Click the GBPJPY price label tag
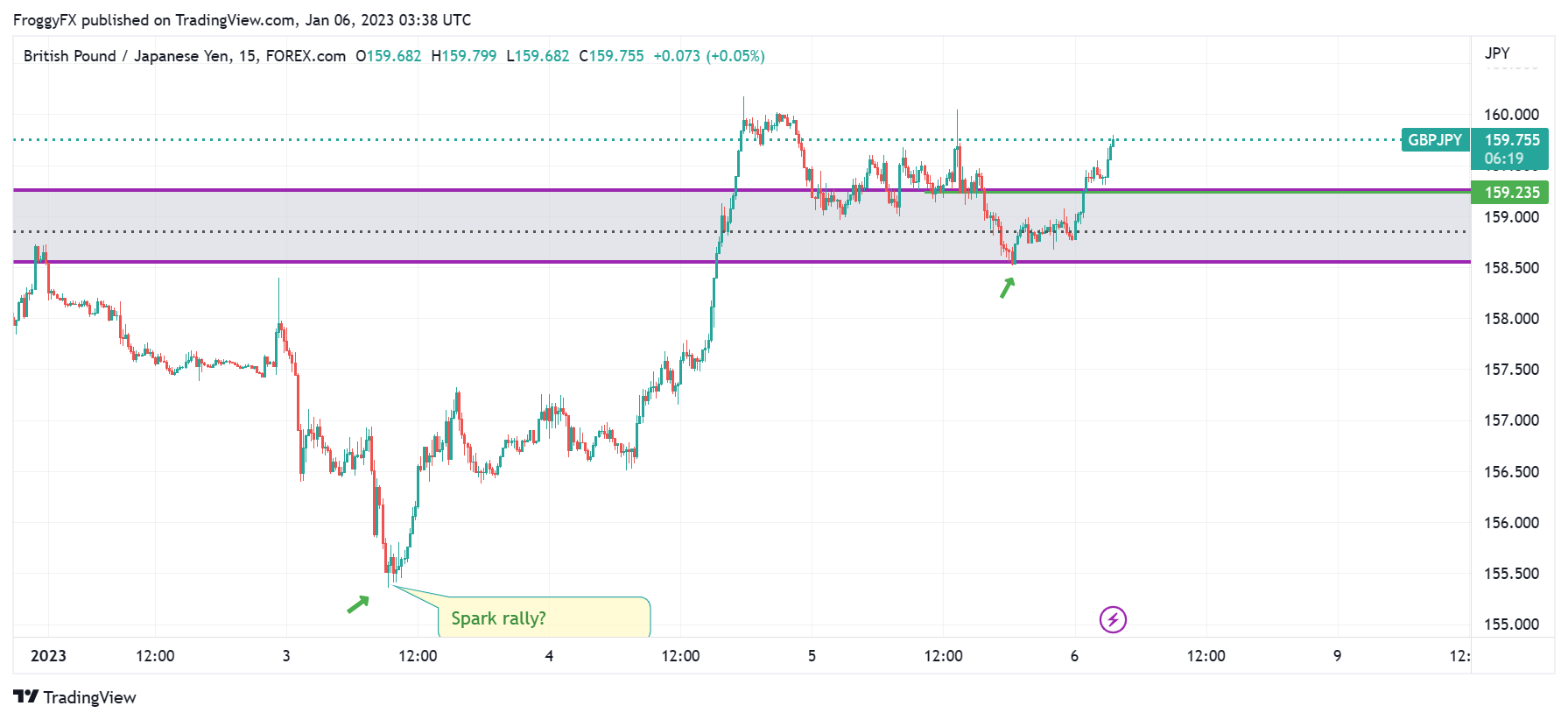 (x=1435, y=140)
